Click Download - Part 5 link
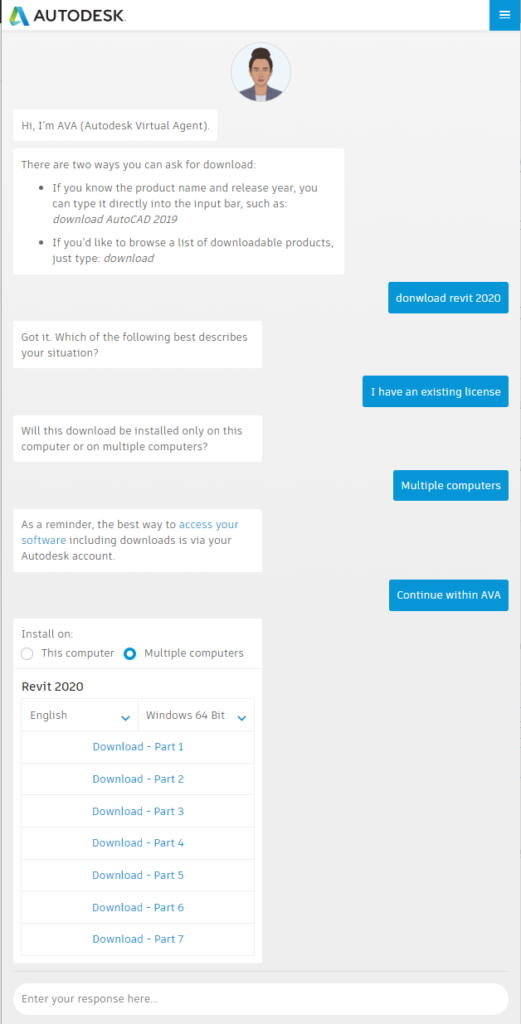This screenshot has width=521, height=1024. 138,874
